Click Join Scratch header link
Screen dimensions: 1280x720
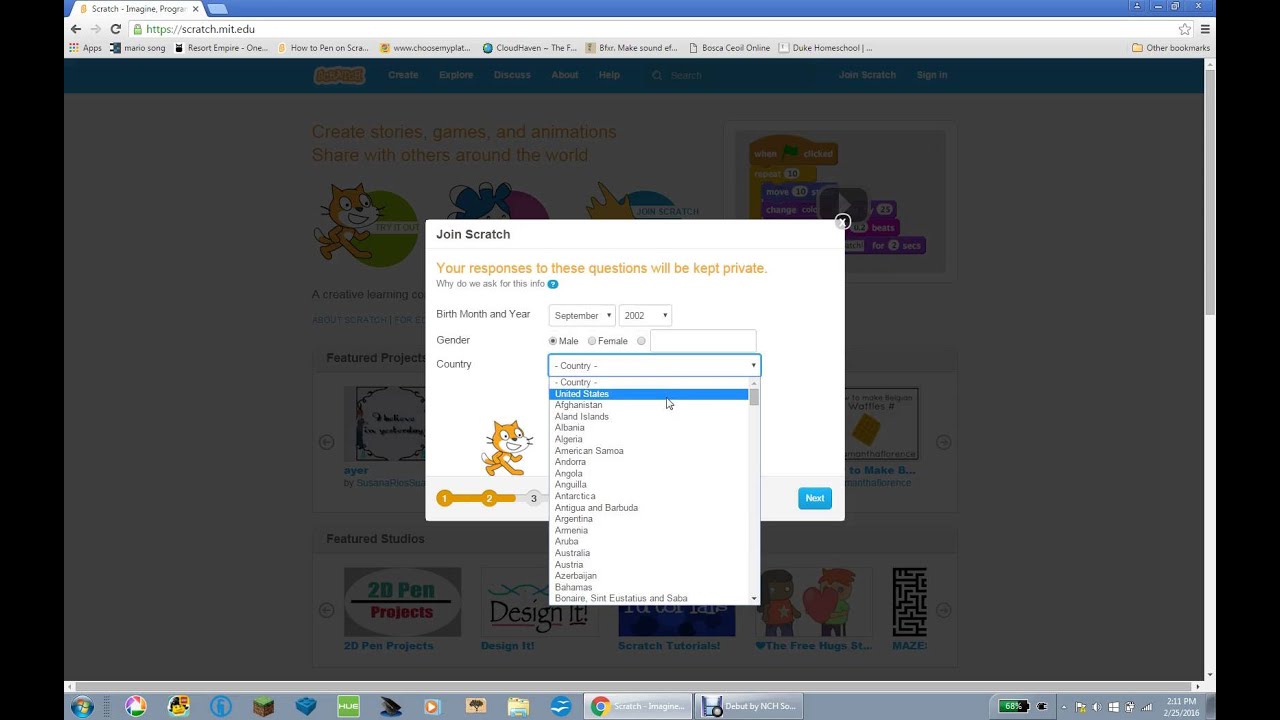[x=867, y=75]
